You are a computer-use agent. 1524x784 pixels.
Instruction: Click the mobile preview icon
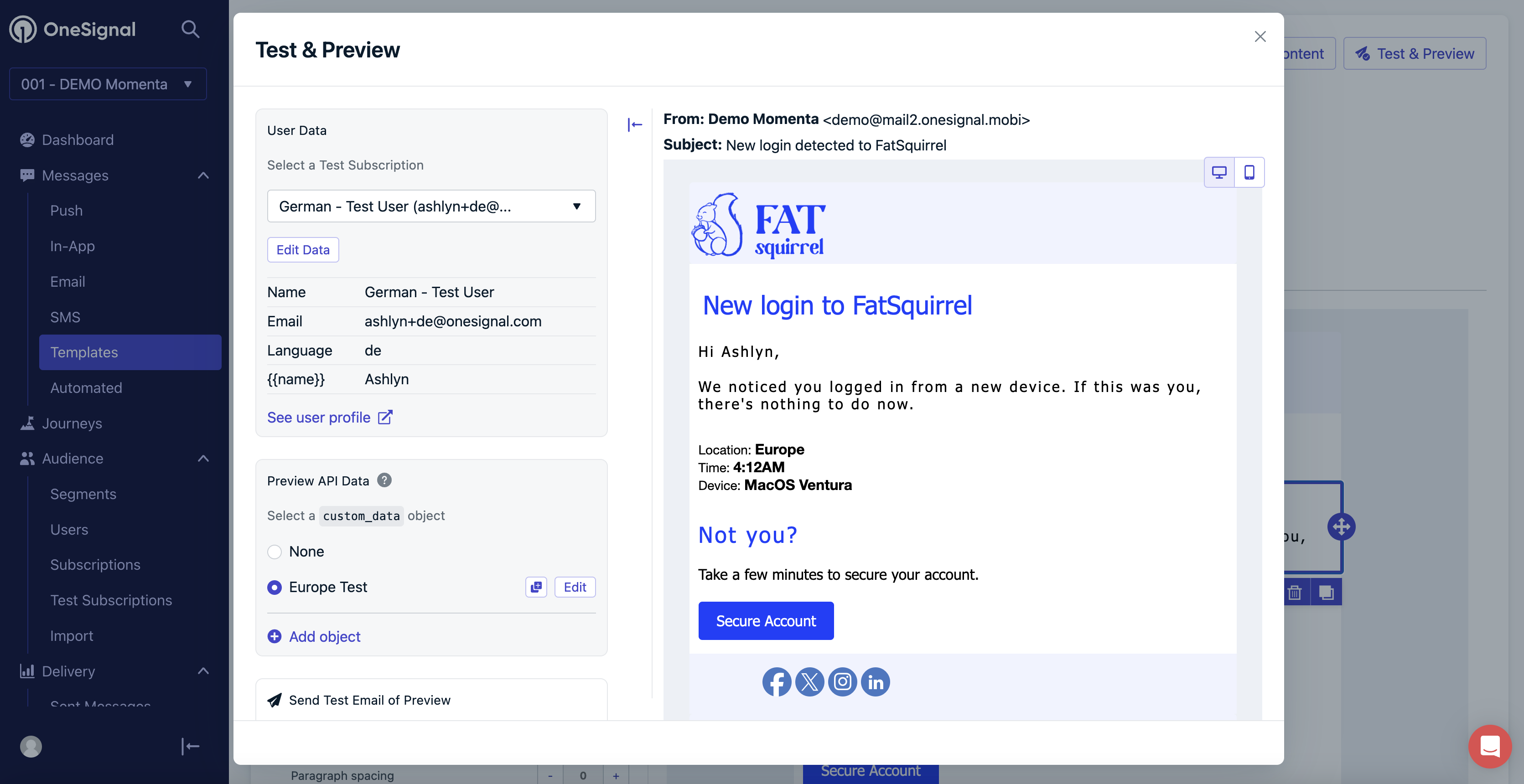click(1249, 172)
